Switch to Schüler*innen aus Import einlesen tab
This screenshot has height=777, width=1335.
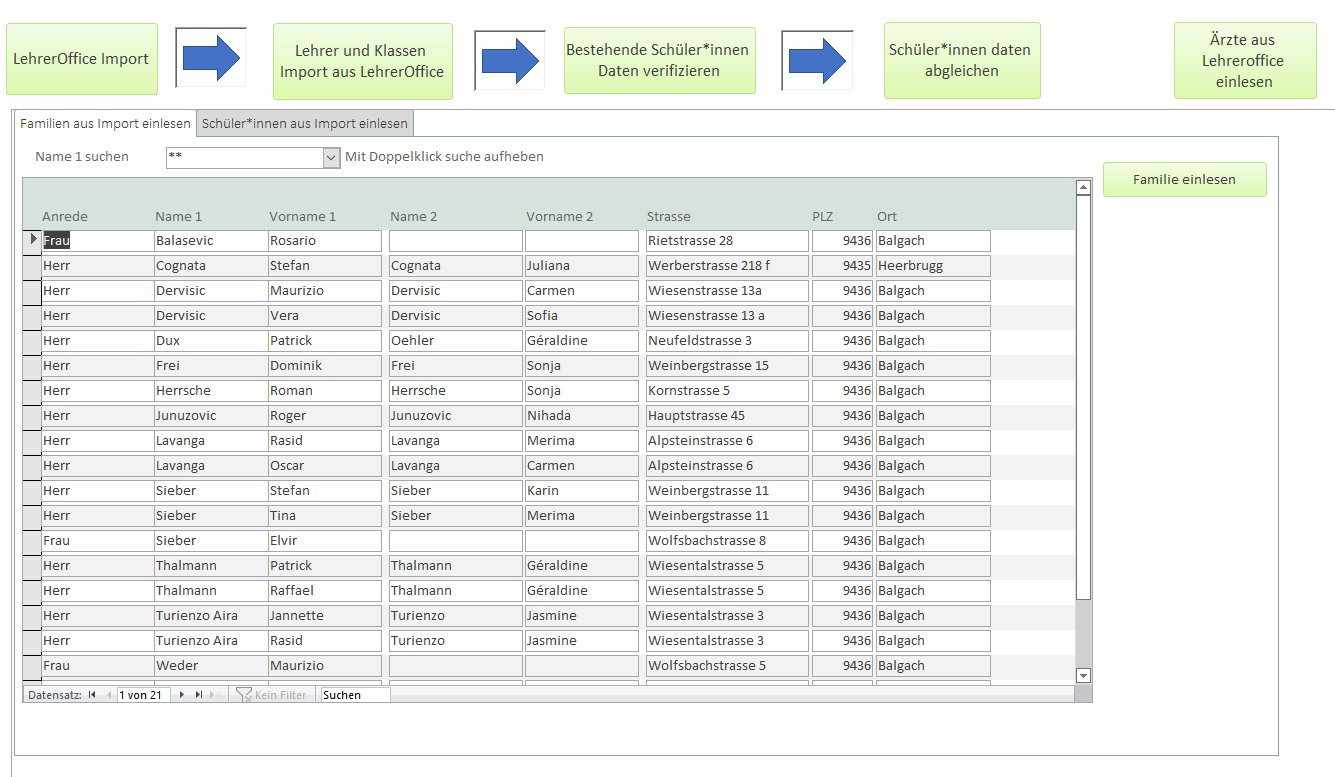coord(305,123)
